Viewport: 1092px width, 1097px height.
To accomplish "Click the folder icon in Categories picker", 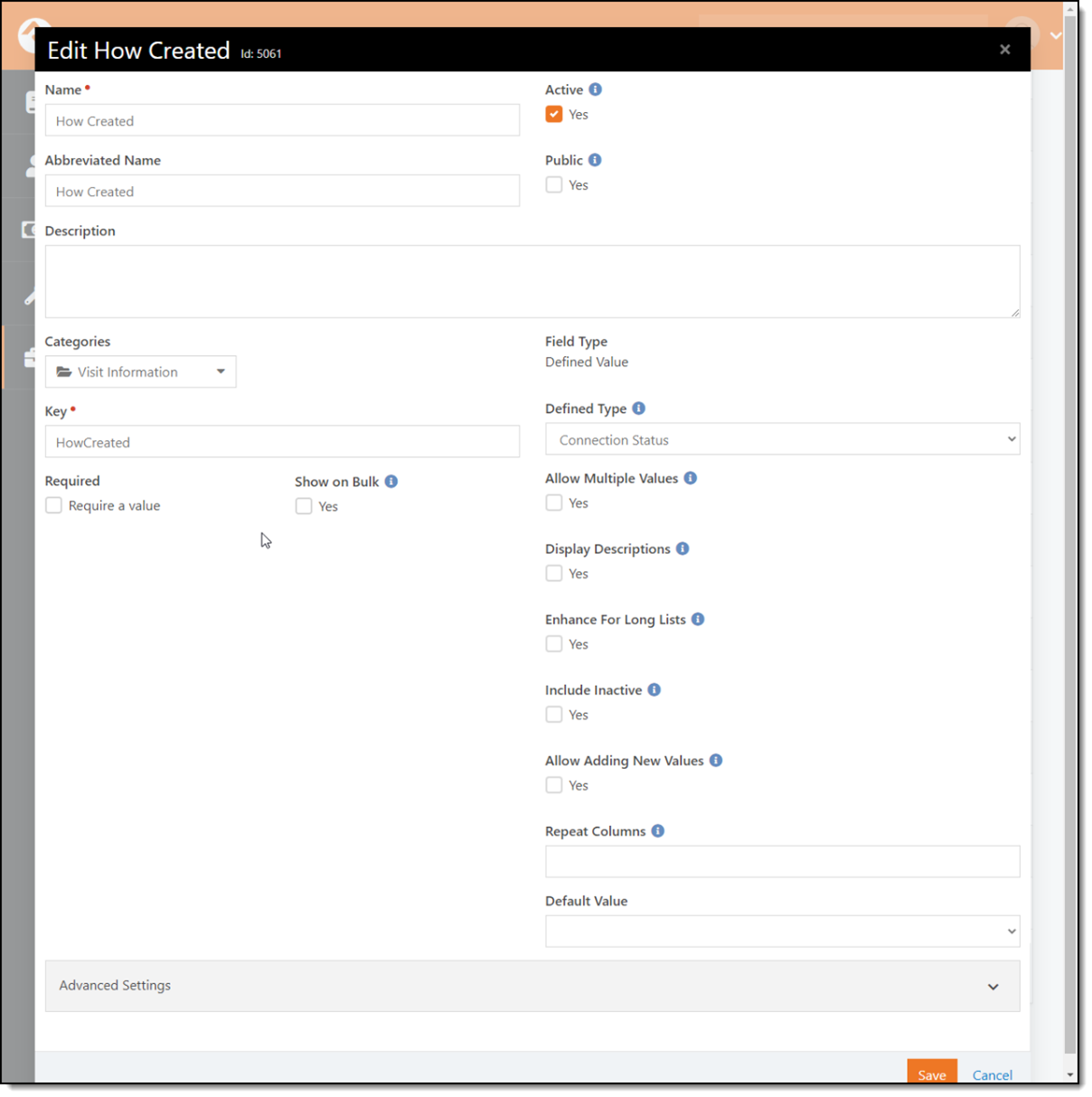I will 64,371.
